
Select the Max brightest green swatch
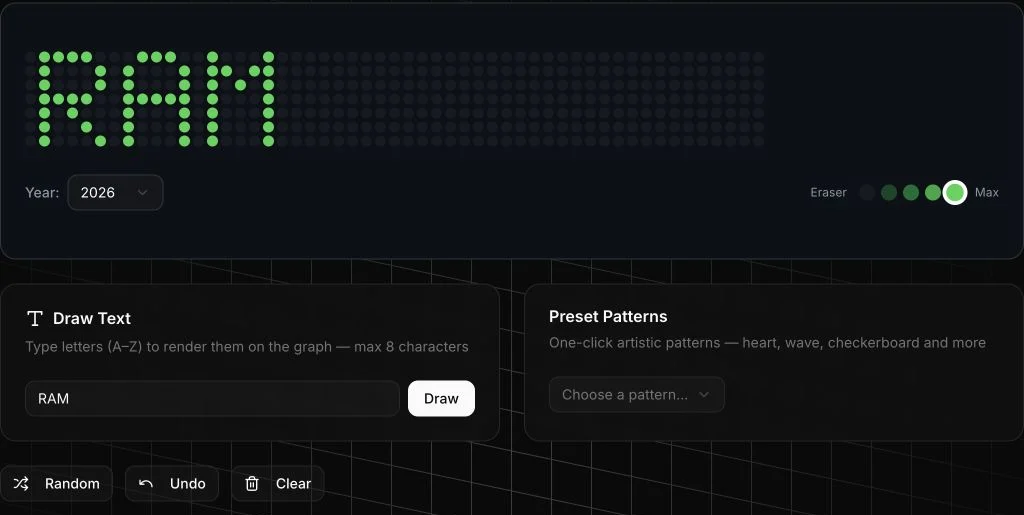(955, 193)
